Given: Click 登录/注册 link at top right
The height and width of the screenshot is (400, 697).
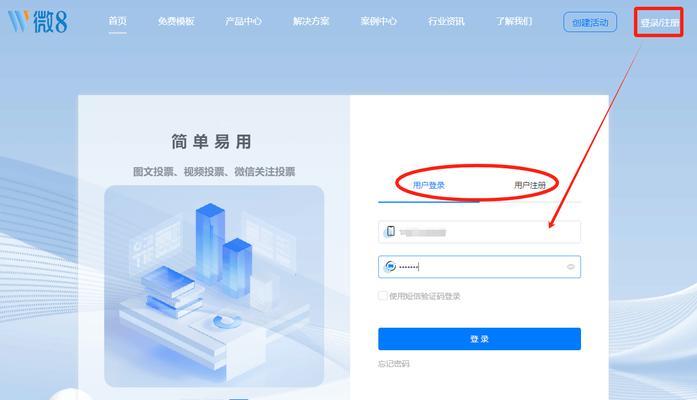Looking at the screenshot, I should (660, 23).
